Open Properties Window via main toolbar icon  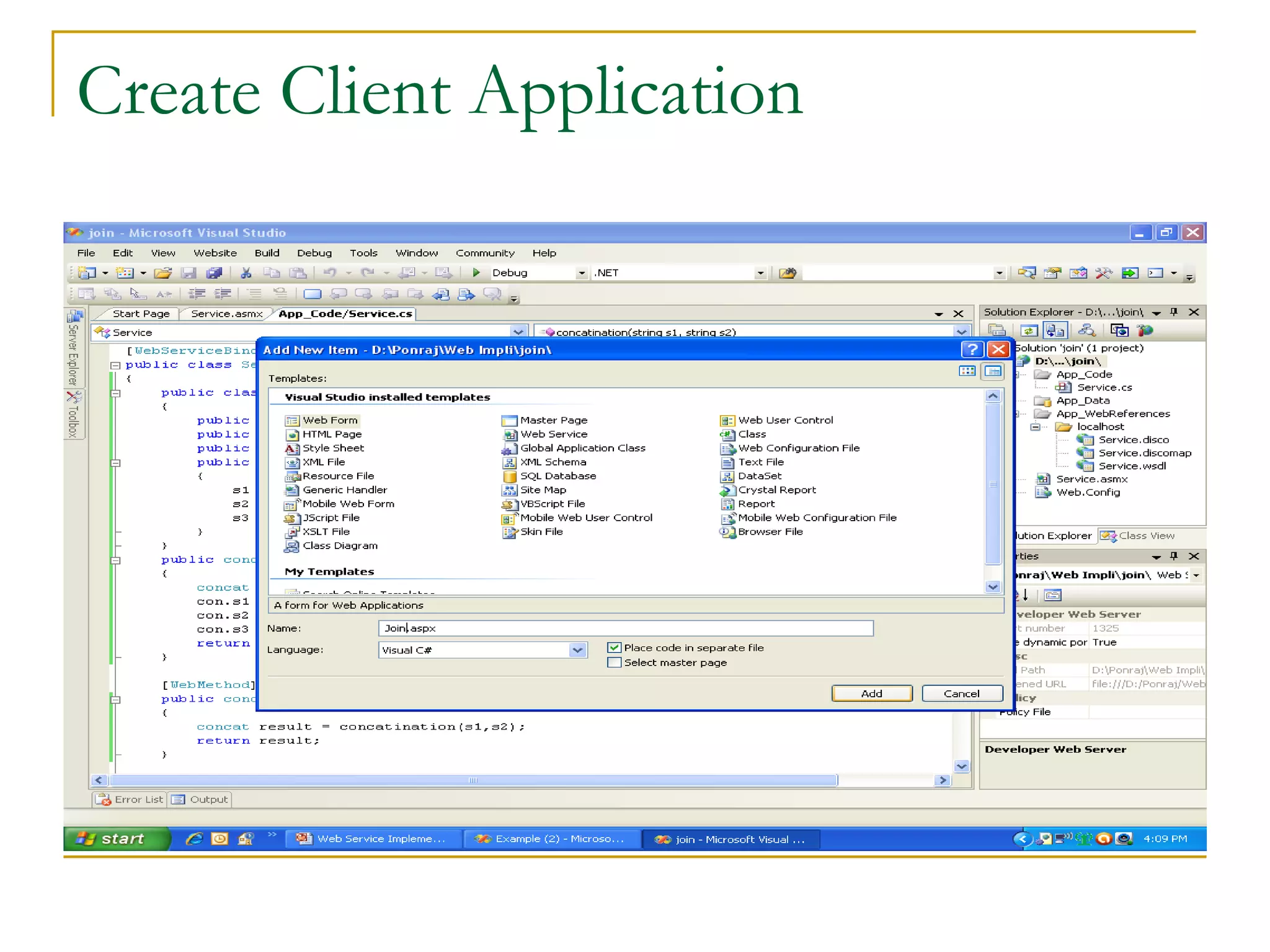point(1053,273)
